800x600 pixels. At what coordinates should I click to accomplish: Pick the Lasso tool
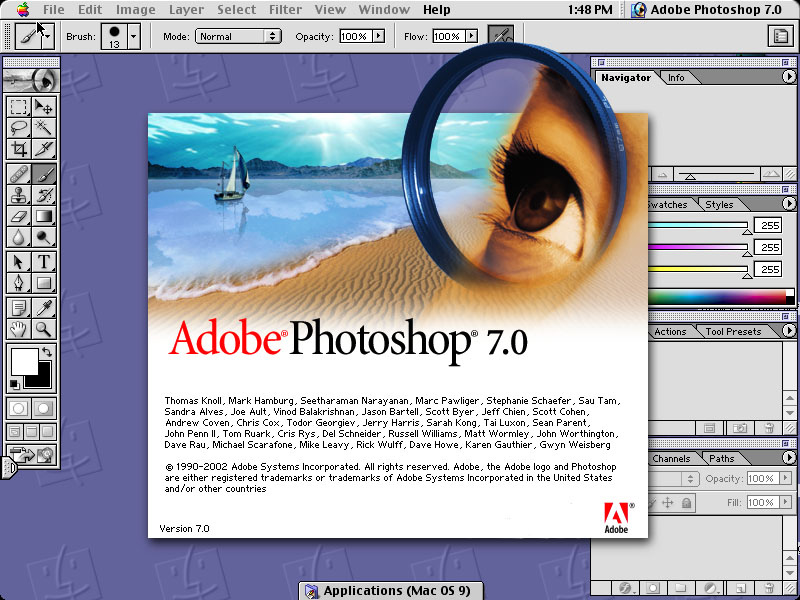(18, 127)
